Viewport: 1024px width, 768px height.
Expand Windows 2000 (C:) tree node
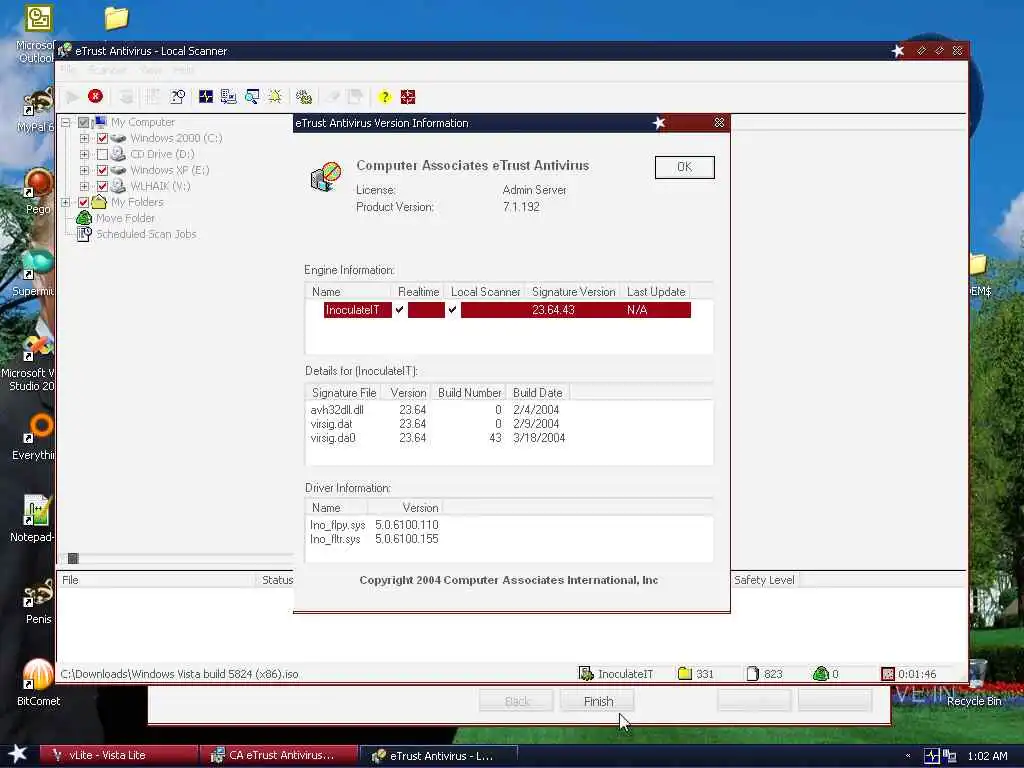(x=84, y=138)
